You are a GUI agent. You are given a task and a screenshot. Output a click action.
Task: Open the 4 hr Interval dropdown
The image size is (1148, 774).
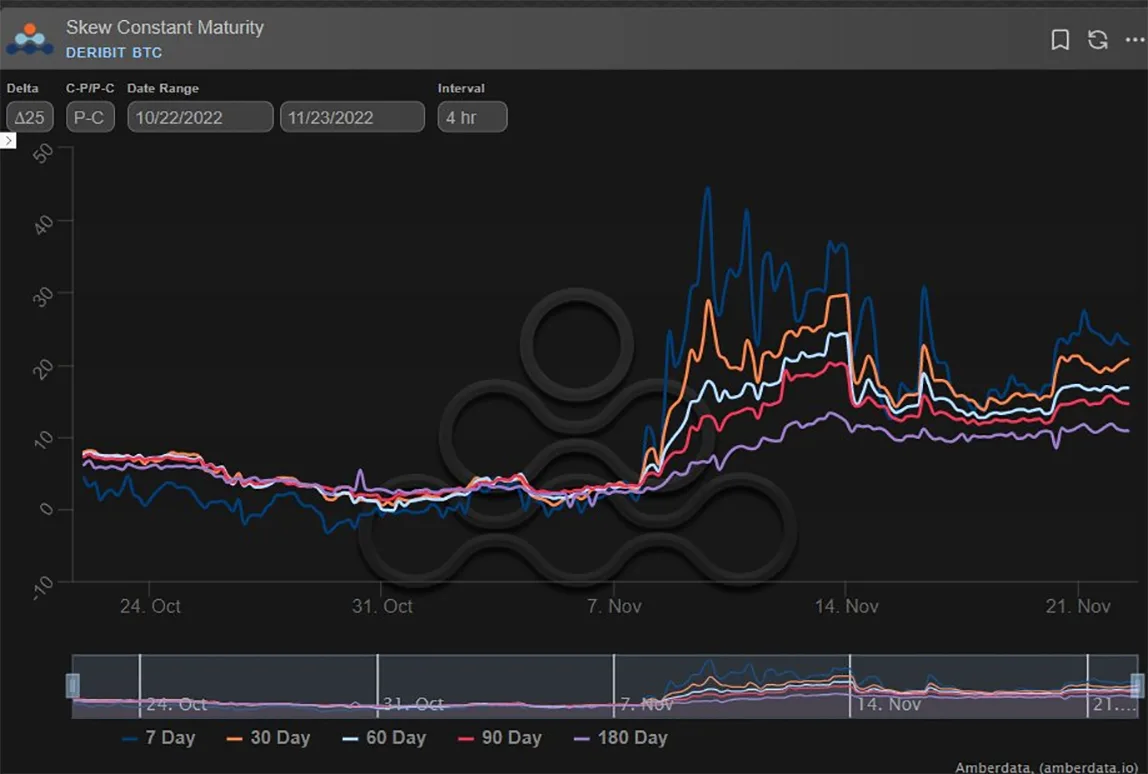click(472, 117)
